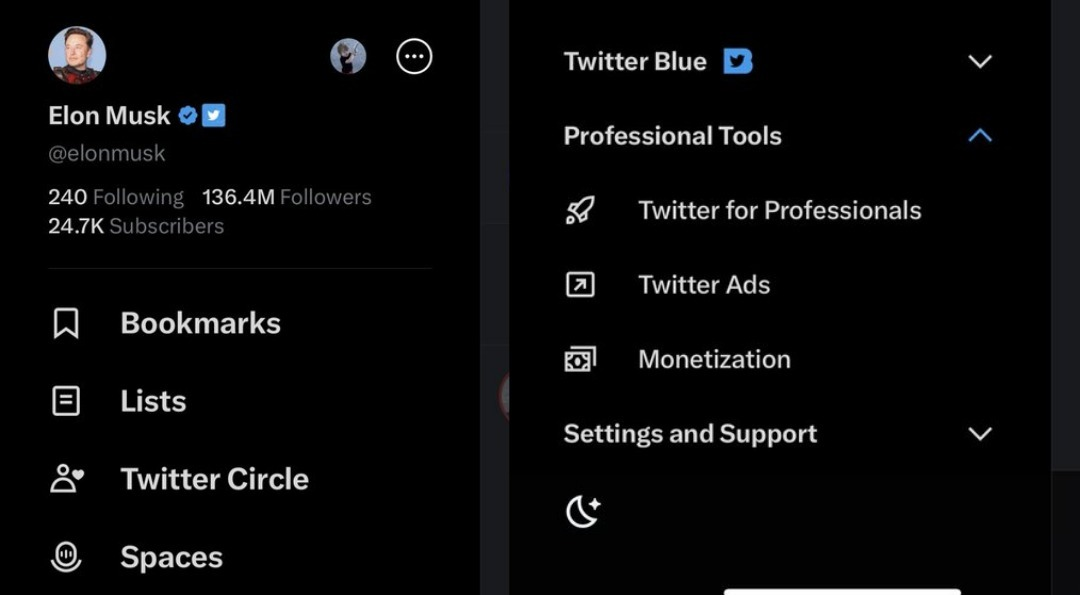The height and width of the screenshot is (595, 1080).
Task: Click the Twitter Ads icon
Action: coord(582,284)
